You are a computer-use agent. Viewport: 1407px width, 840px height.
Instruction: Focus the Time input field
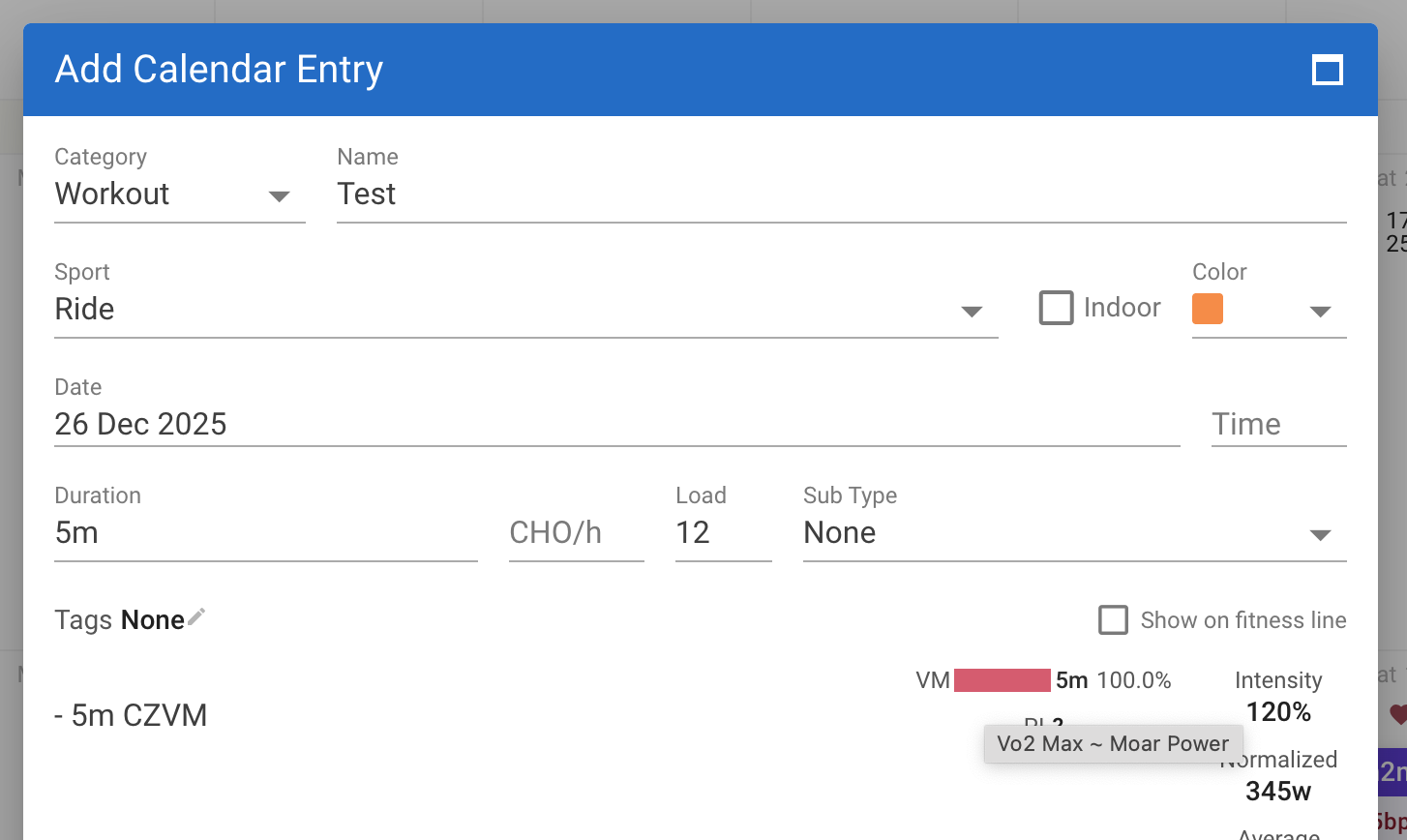click(1277, 425)
